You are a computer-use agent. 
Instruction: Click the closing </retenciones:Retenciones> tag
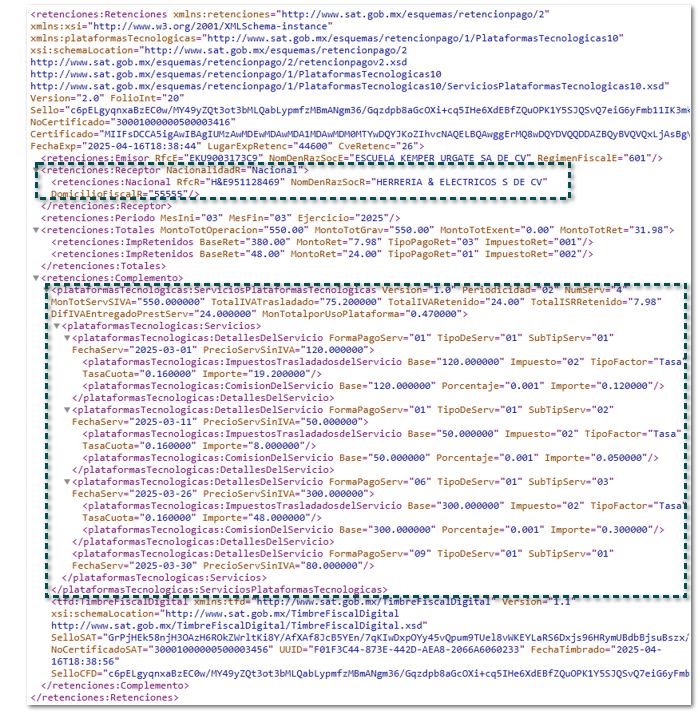104,698
